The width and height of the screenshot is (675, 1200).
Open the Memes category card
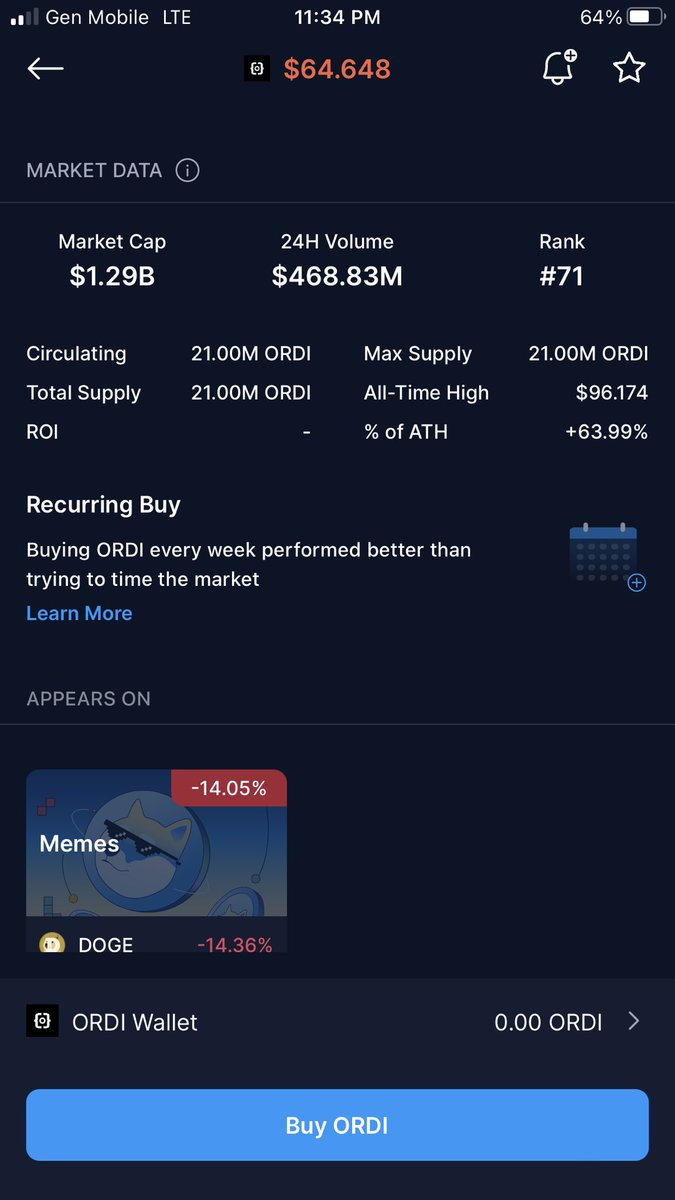pyautogui.click(x=156, y=860)
